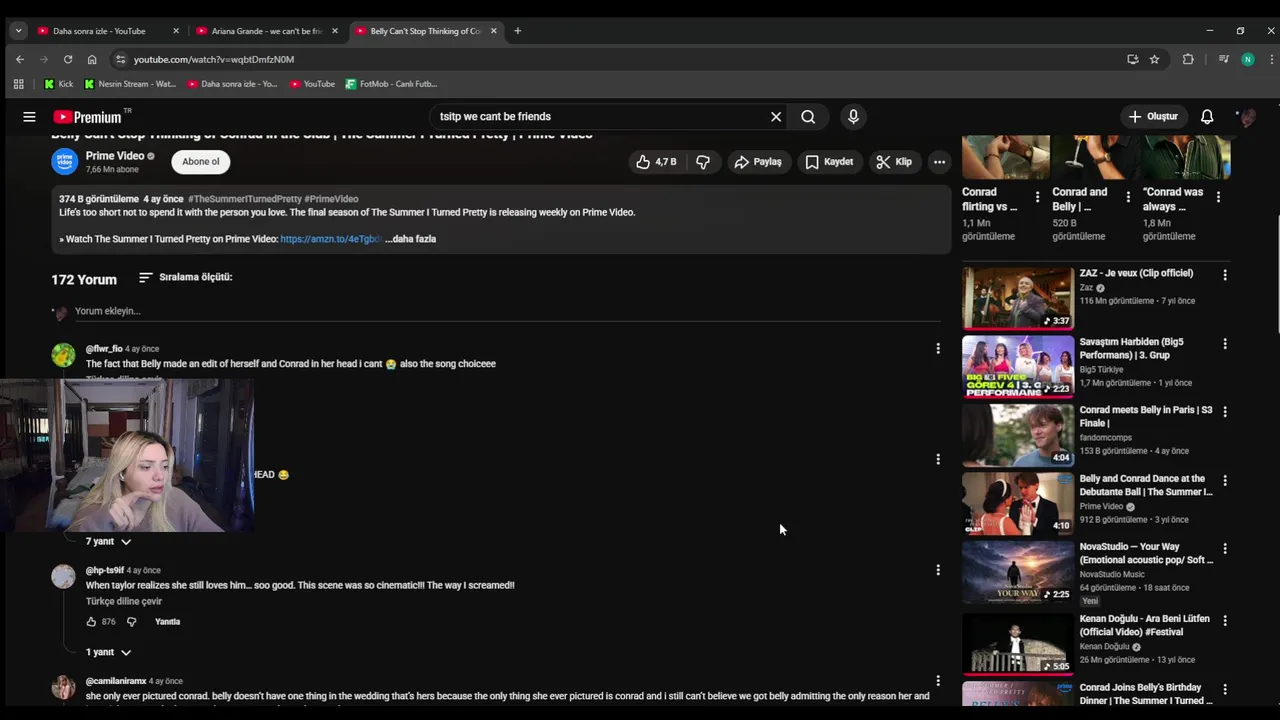Image resolution: width=1280 pixels, height=720 pixels.
Task: Open Nesrin Stream bookmark
Action: (x=130, y=84)
